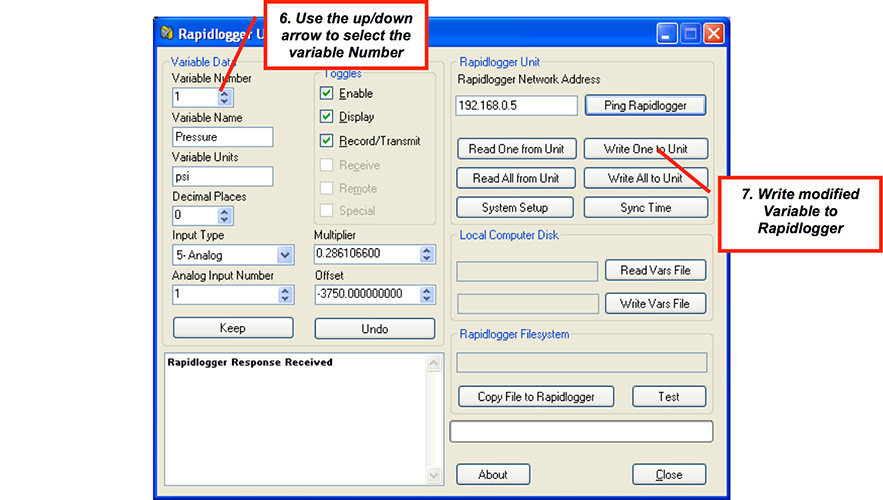Click the Undo button

[x=374, y=329]
